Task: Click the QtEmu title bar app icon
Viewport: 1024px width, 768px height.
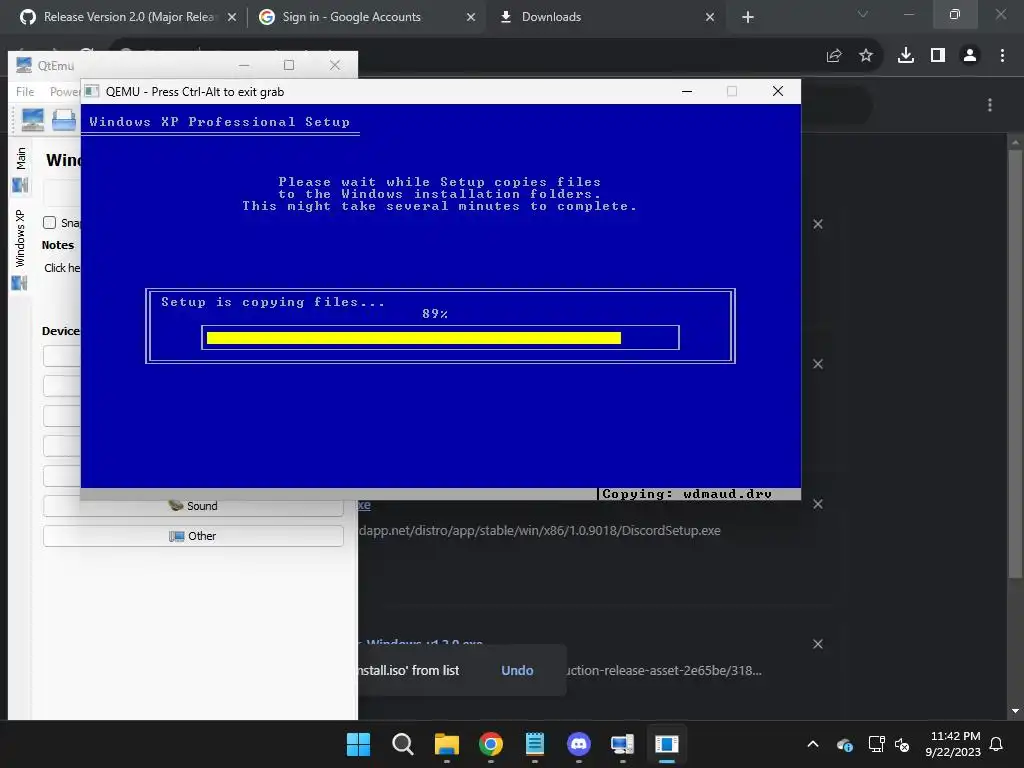Action: (x=24, y=65)
